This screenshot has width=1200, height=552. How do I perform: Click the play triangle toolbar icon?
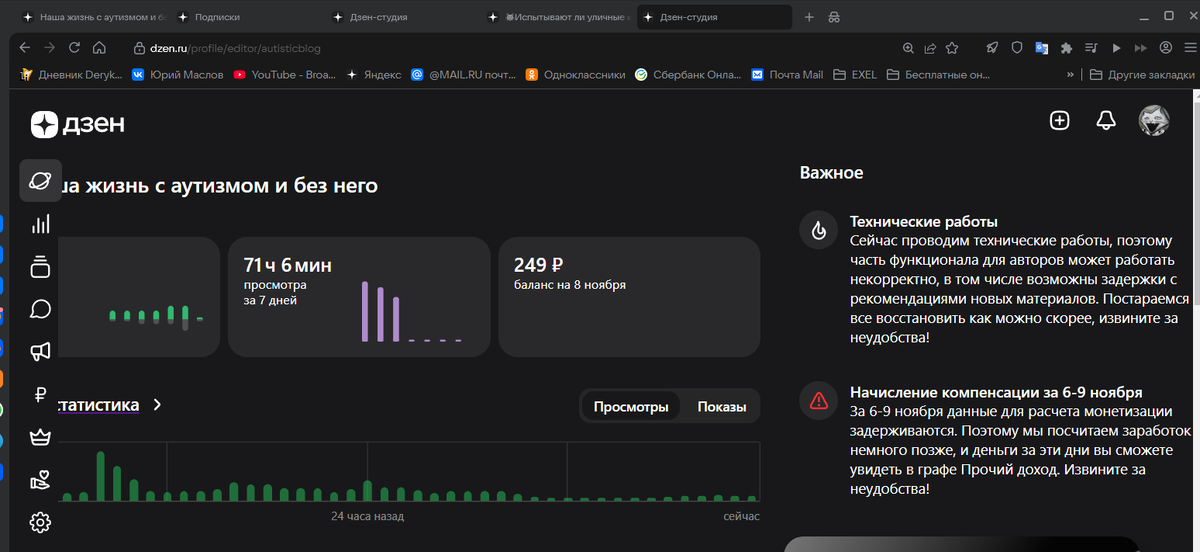click(1116, 48)
